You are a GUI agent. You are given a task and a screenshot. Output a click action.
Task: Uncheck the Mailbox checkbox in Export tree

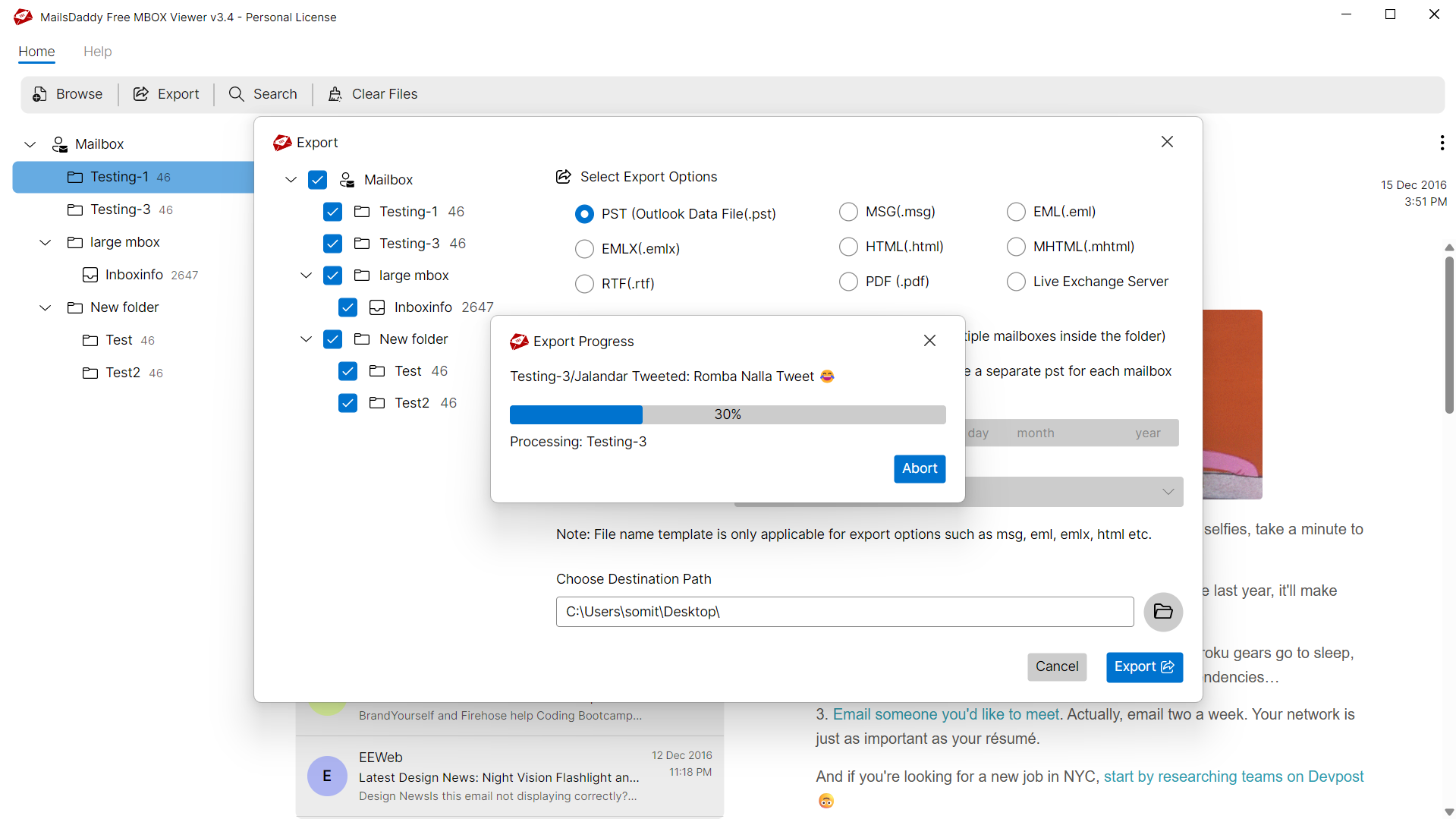317,180
